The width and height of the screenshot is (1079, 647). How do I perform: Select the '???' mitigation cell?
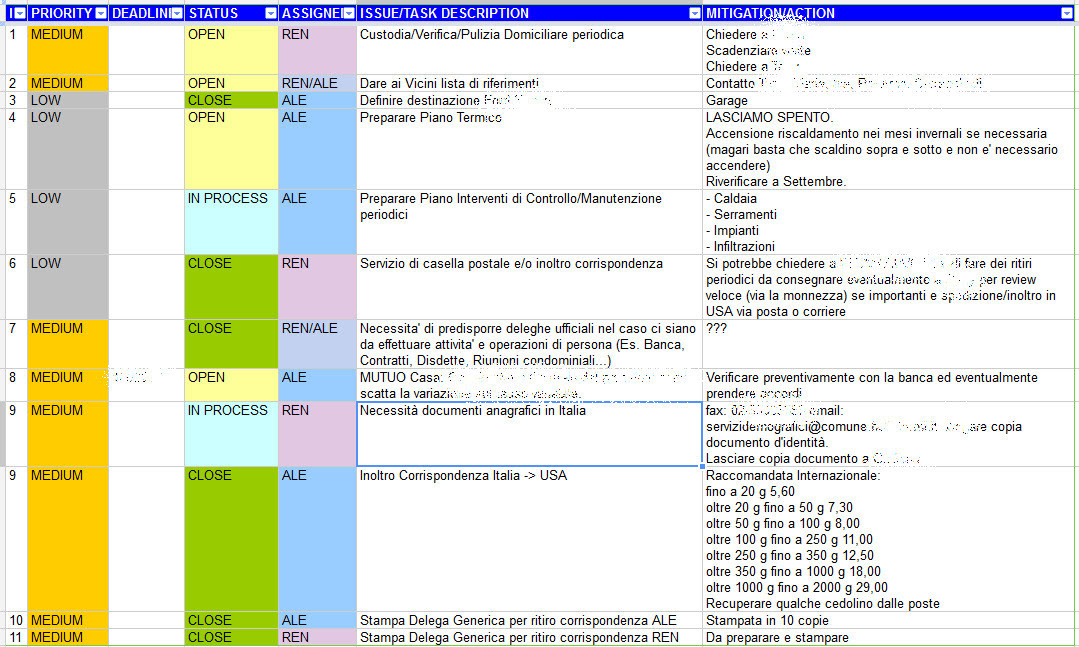(x=890, y=344)
